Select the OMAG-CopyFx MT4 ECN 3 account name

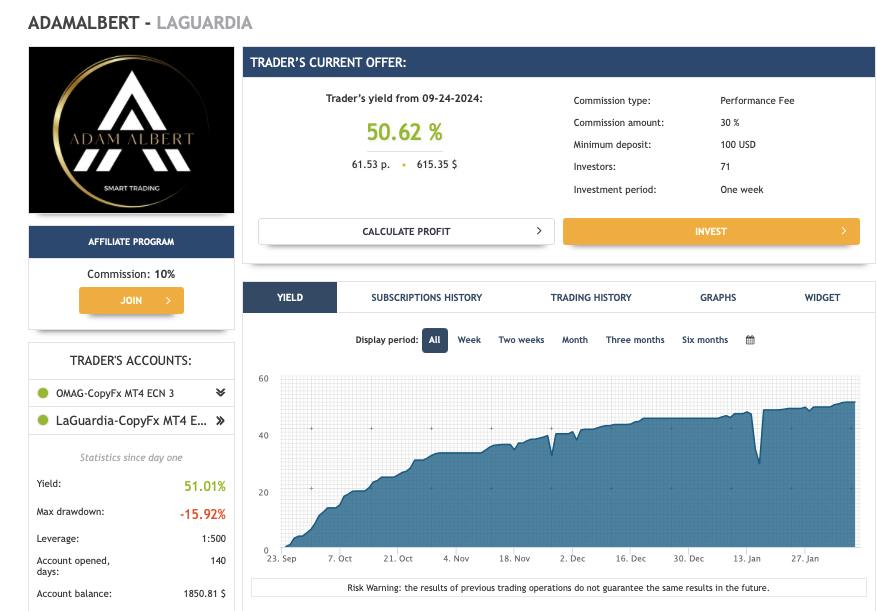coord(115,393)
